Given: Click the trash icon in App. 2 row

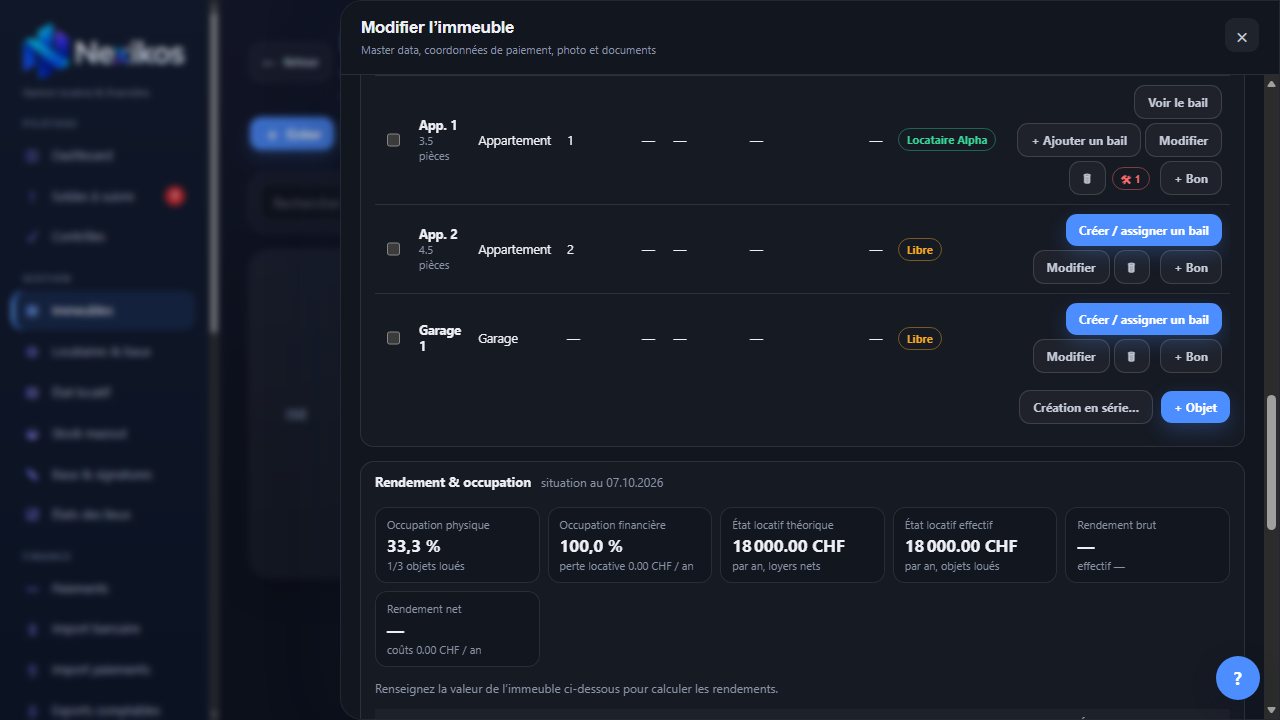Looking at the screenshot, I should 1131,267.
